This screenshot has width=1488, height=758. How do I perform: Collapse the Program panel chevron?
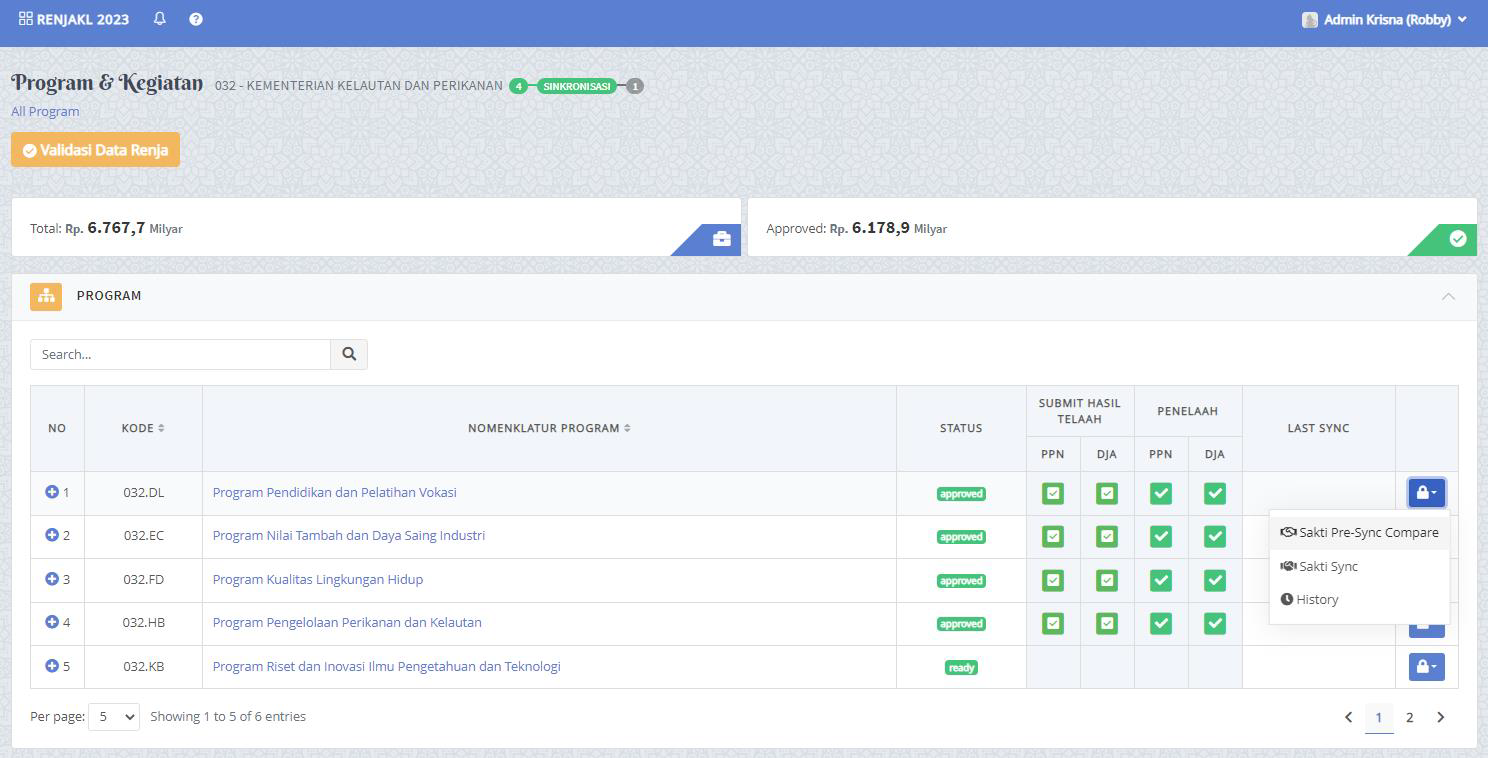(x=1448, y=296)
